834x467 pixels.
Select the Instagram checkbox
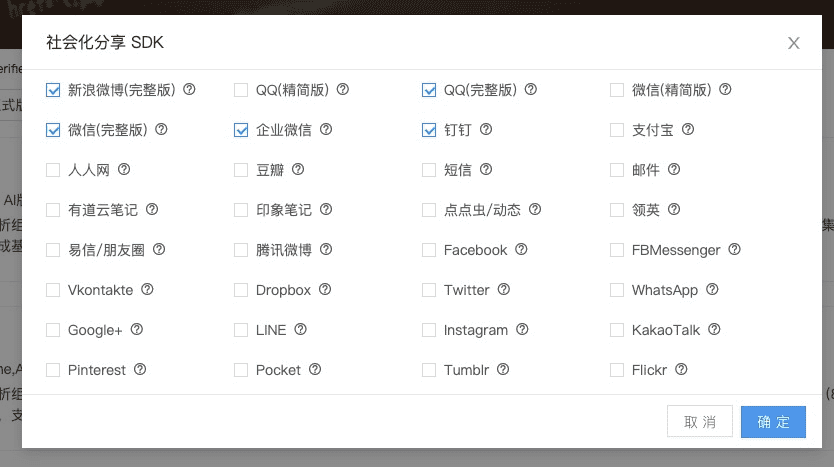429,330
